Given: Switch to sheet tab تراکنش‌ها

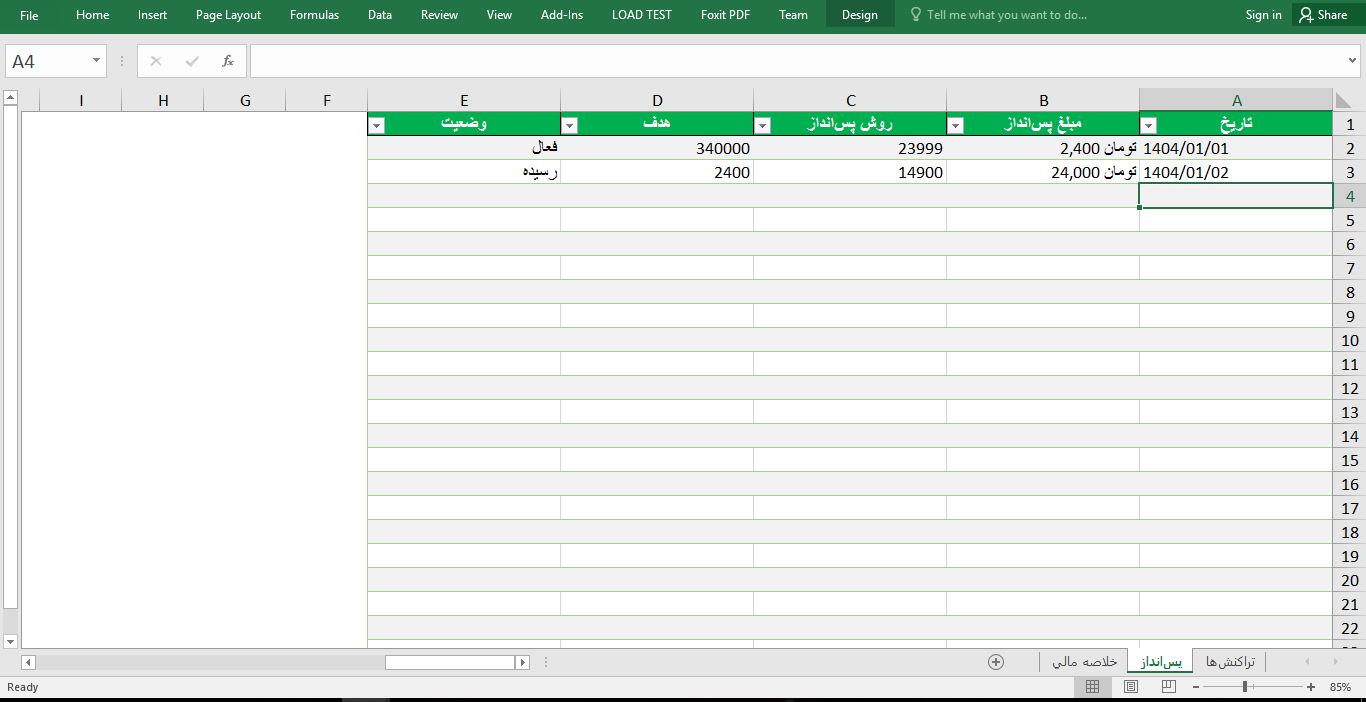Looking at the screenshot, I should pos(1230,662).
